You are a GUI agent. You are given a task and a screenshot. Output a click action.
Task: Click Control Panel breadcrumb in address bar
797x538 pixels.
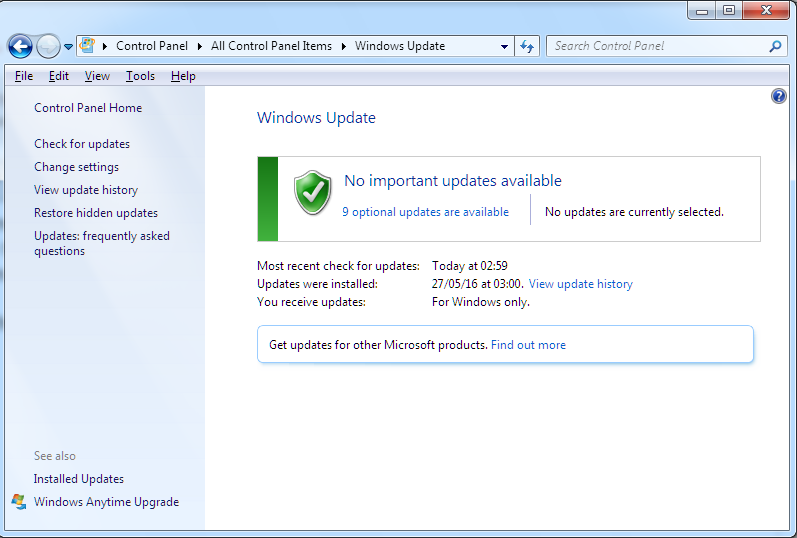152,46
